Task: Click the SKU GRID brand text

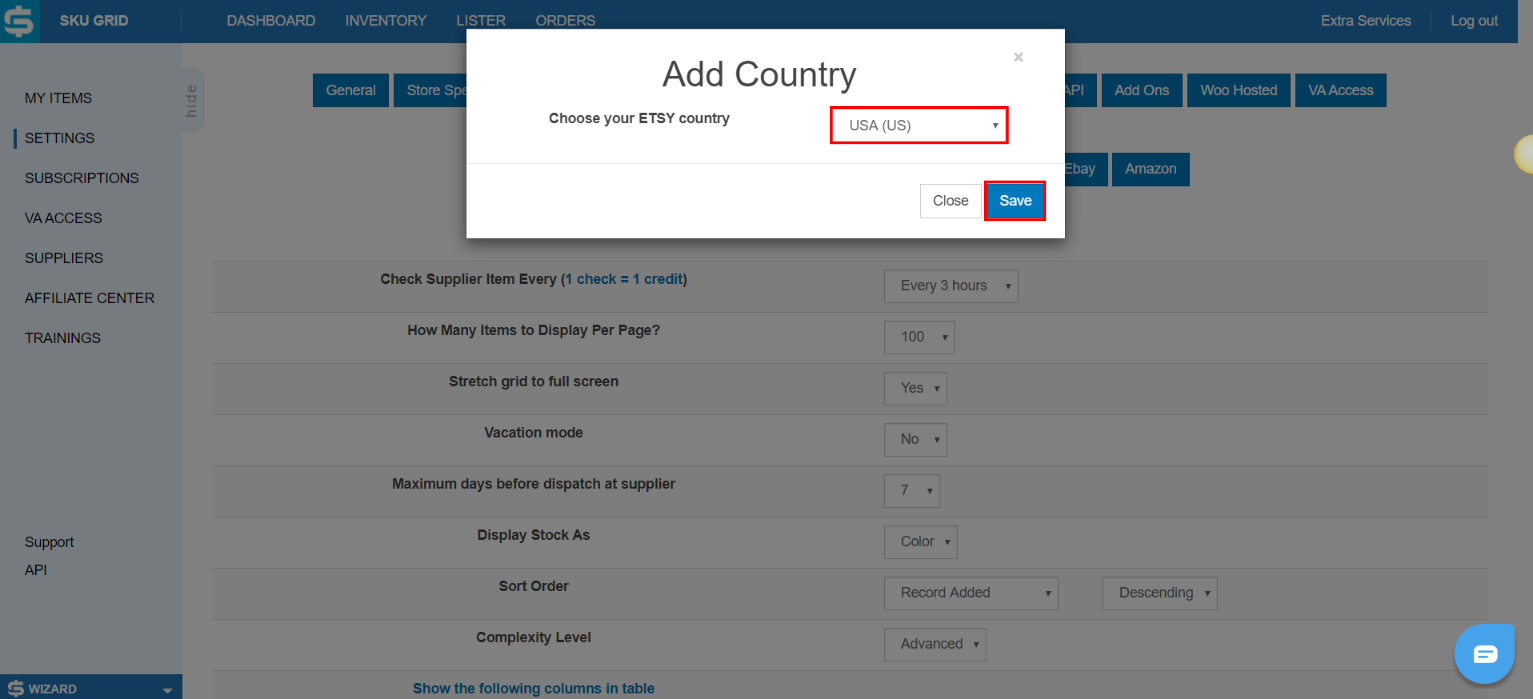Action: click(94, 21)
